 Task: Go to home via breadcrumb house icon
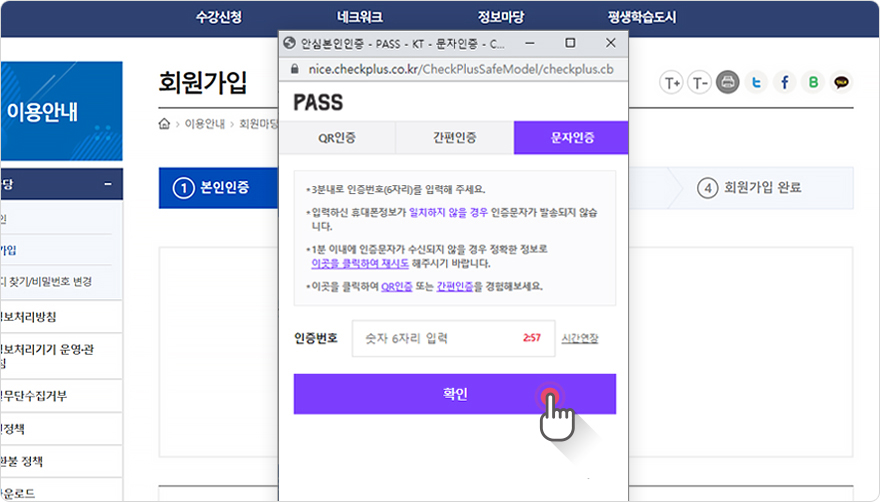pyautogui.click(x=164, y=124)
